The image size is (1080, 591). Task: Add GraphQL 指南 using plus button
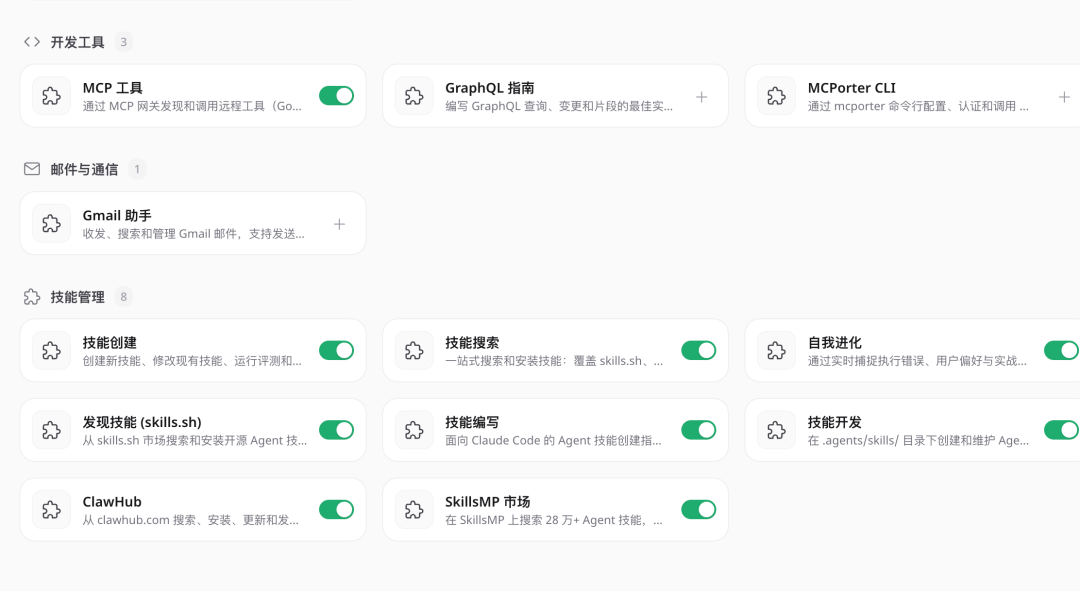700,96
